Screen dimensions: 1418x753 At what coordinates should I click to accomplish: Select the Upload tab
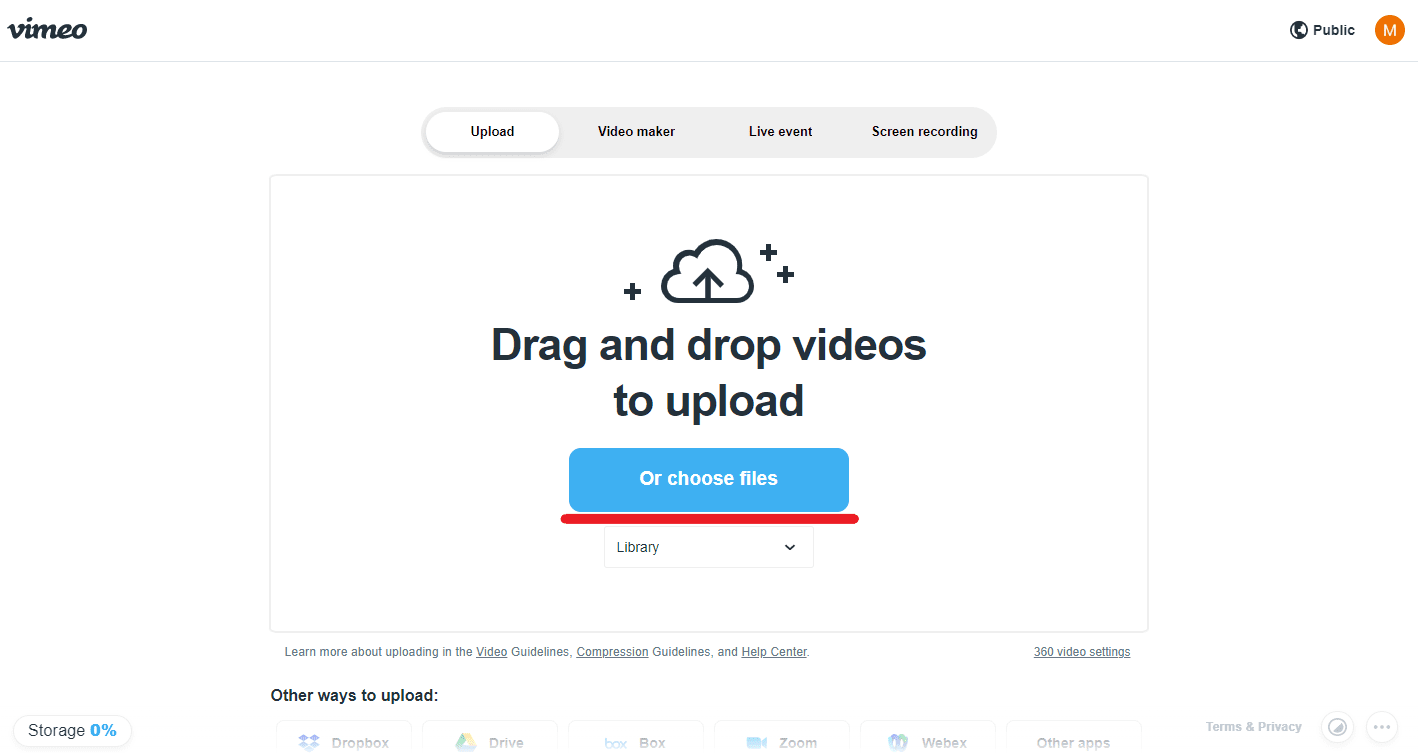[x=492, y=131]
